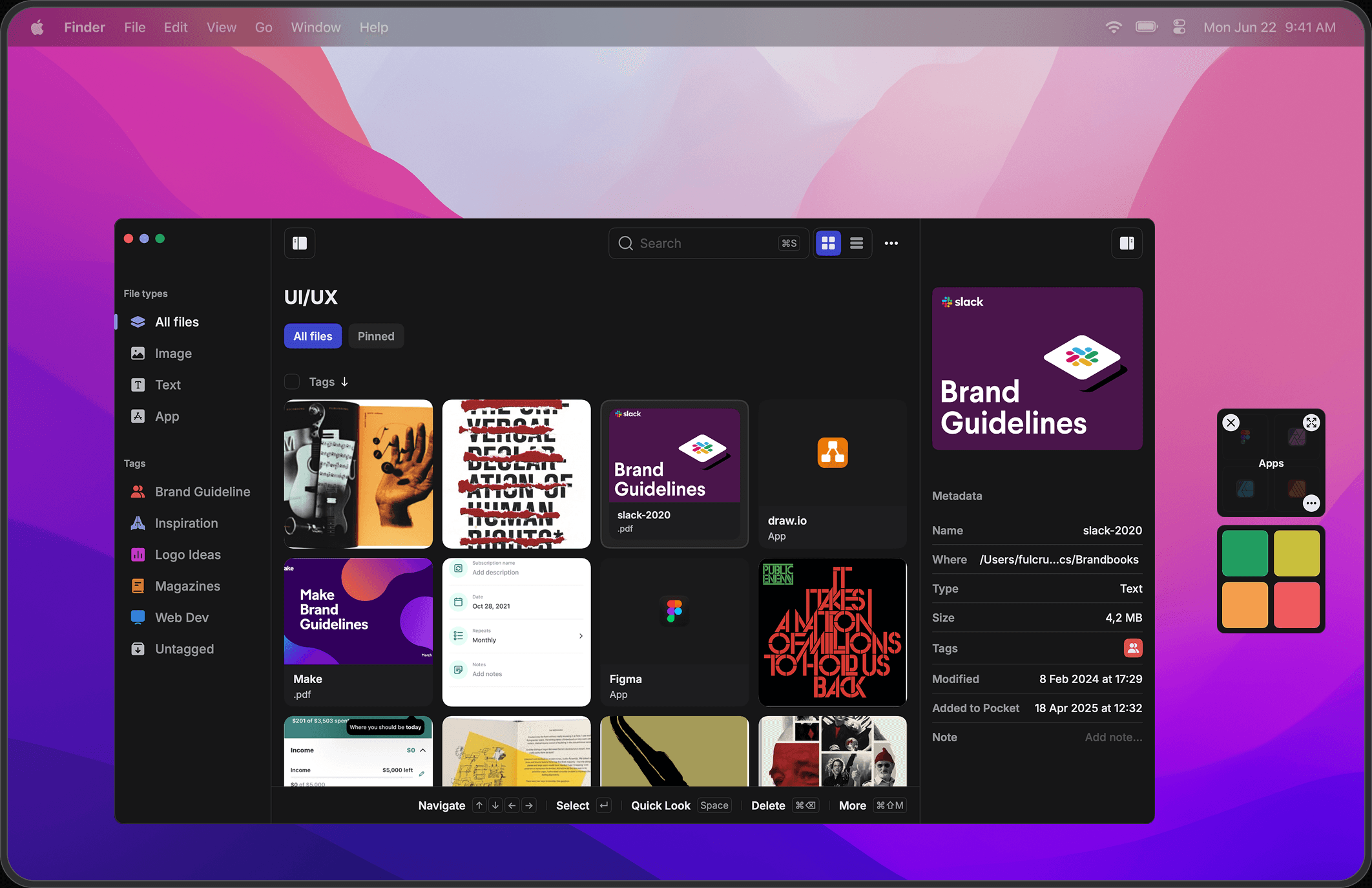Open the Figma app icon
The height and width of the screenshot is (888, 1372).
pyautogui.click(x=674, y=611)
